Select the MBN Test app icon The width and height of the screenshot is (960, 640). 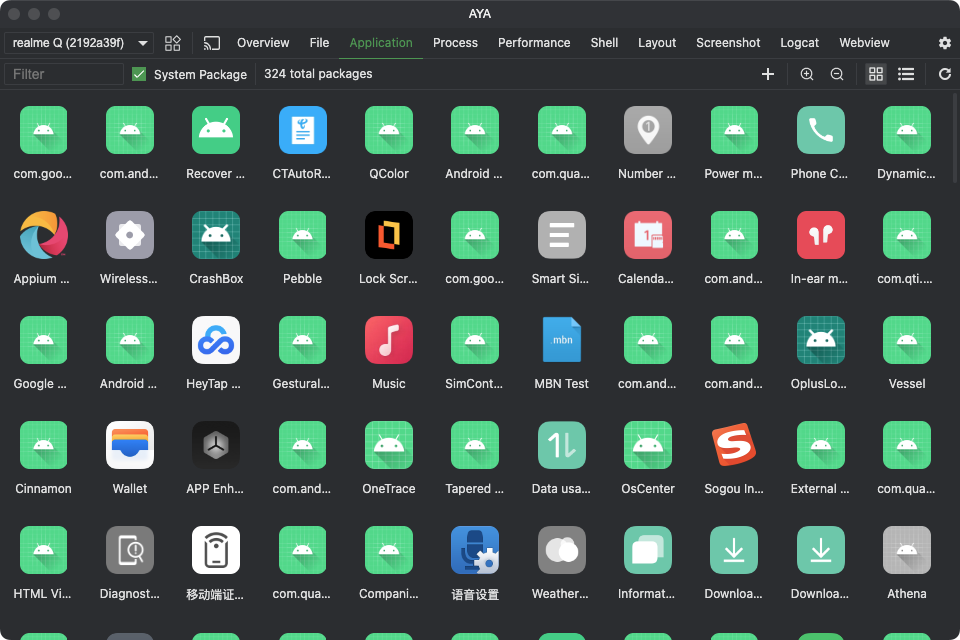click(561, 340)
